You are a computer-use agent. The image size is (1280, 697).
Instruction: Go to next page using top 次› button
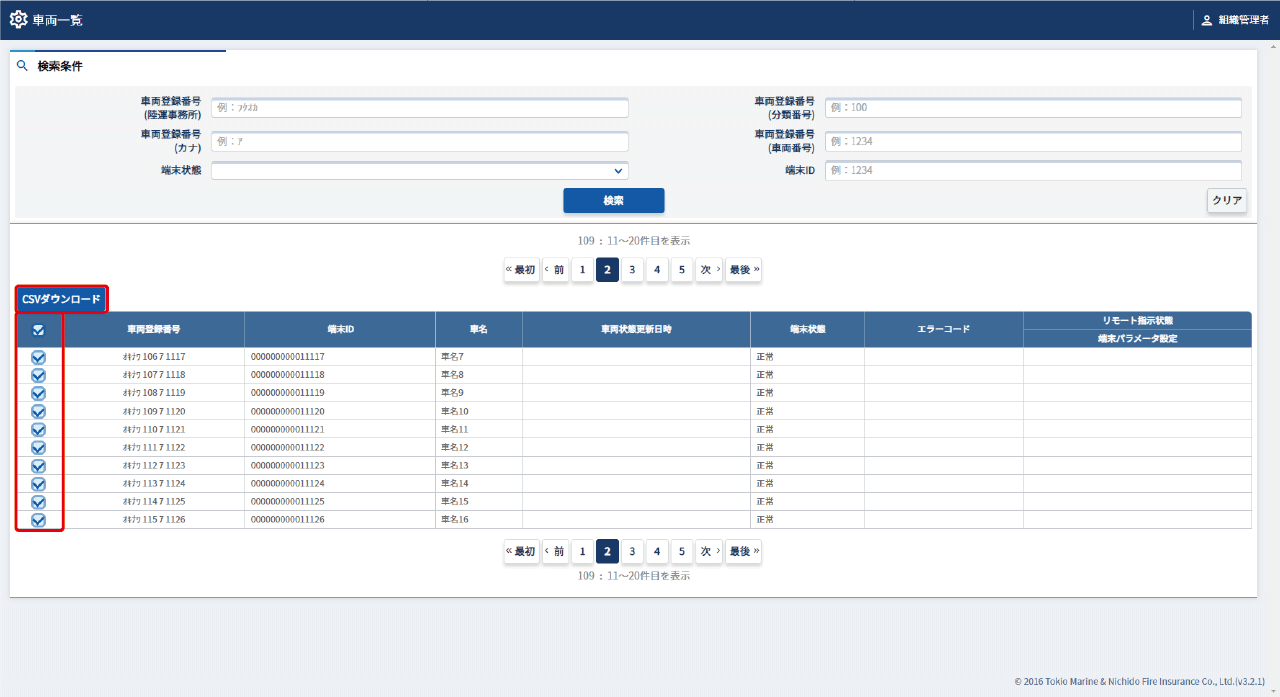pyautogui.click(x=709, y=270)
